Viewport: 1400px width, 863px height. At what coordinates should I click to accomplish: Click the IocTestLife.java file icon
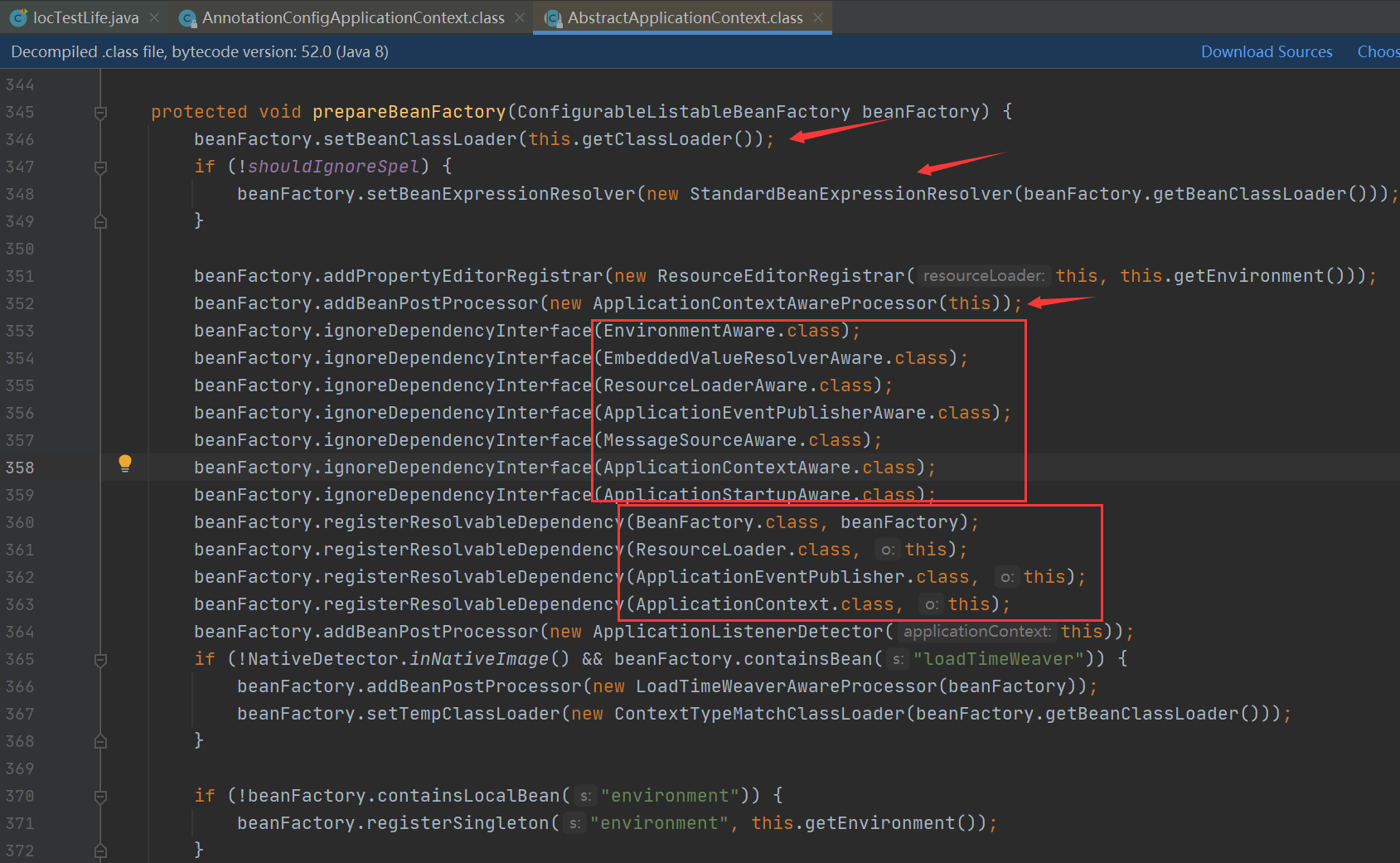[x=18, y=17]
